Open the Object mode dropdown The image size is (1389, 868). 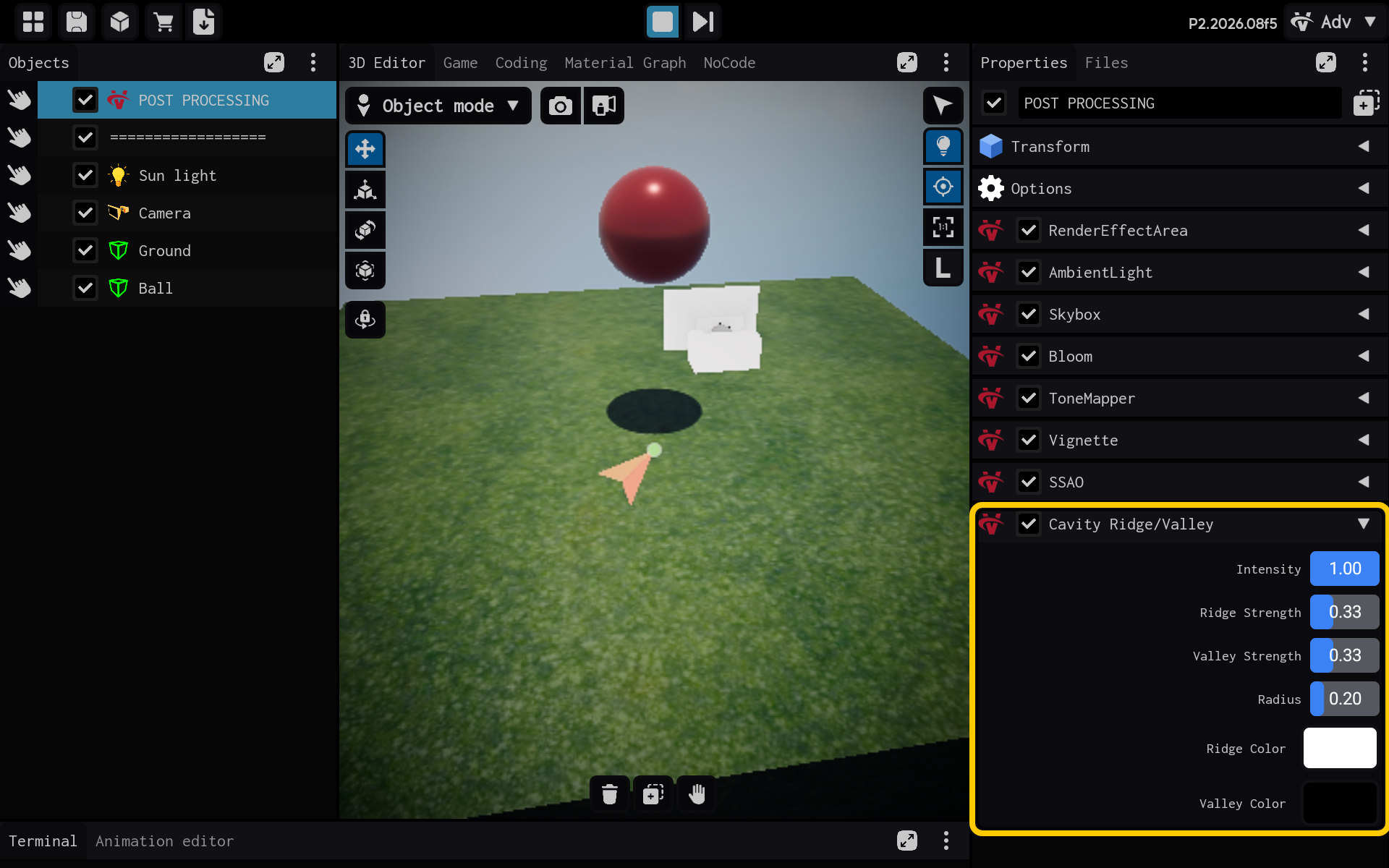(x=438, y=106)
